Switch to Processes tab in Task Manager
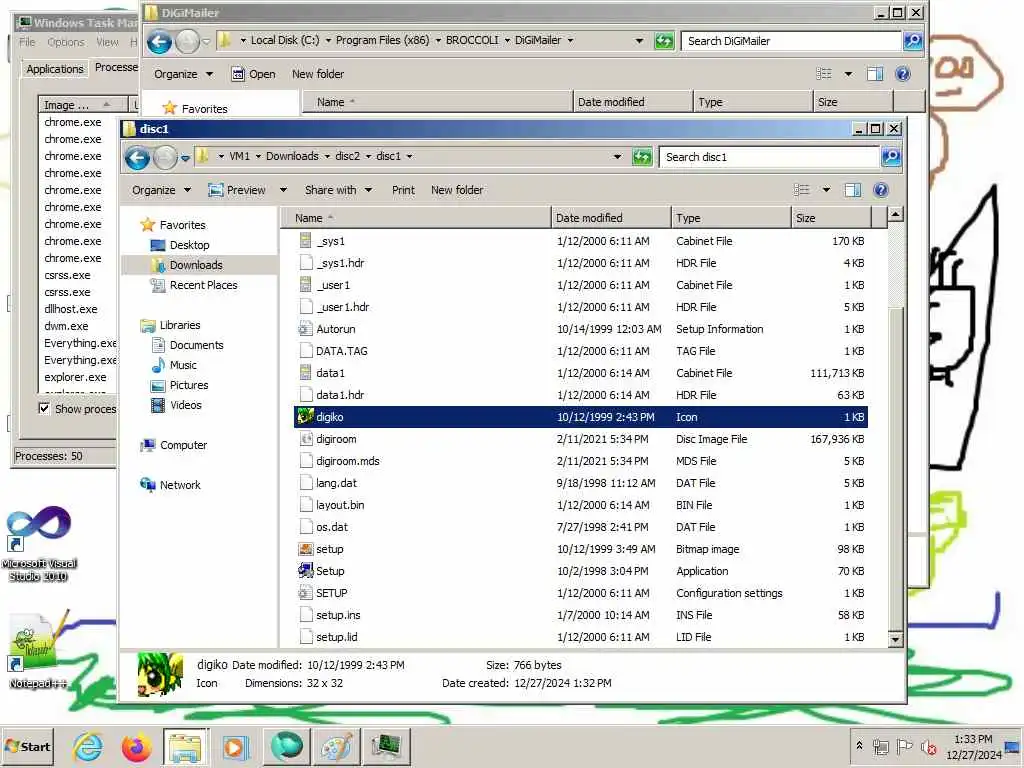The height and width of the screenshot is (768, 1024). click(116, 67)
